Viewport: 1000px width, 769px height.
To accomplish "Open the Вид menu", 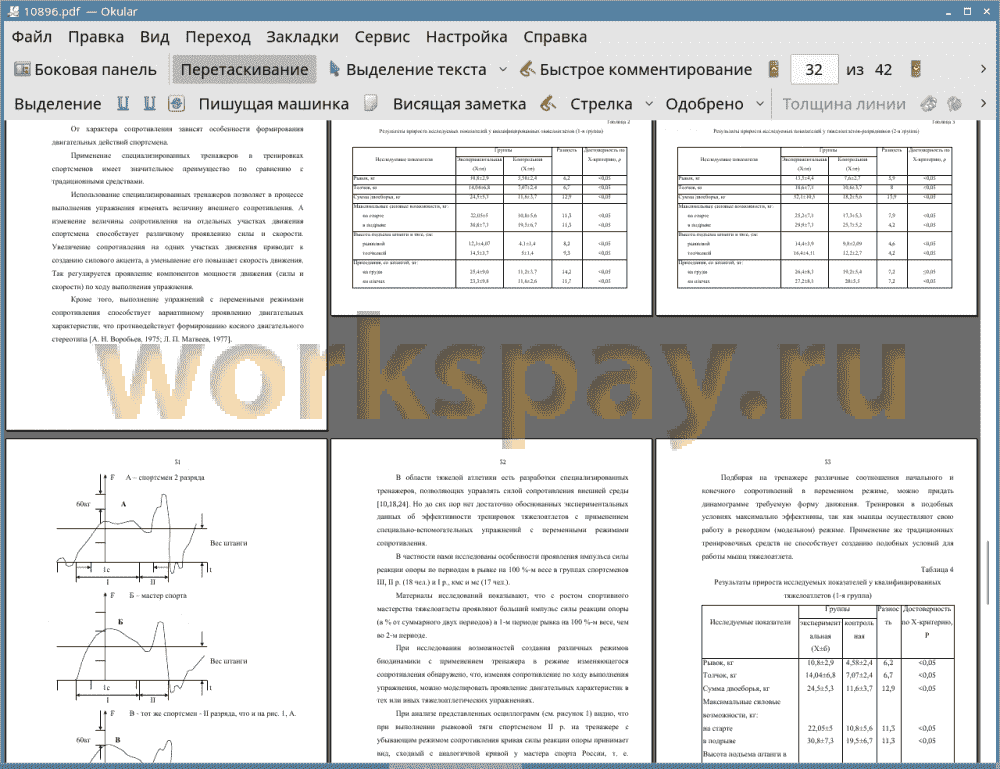I will coord(154,37).
